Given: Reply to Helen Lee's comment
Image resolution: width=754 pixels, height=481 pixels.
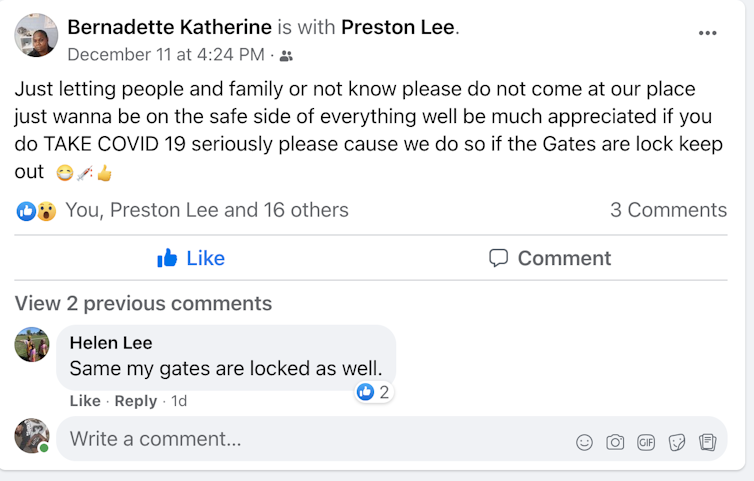Looking at the screenshot, I should click(x=135, y=401).
